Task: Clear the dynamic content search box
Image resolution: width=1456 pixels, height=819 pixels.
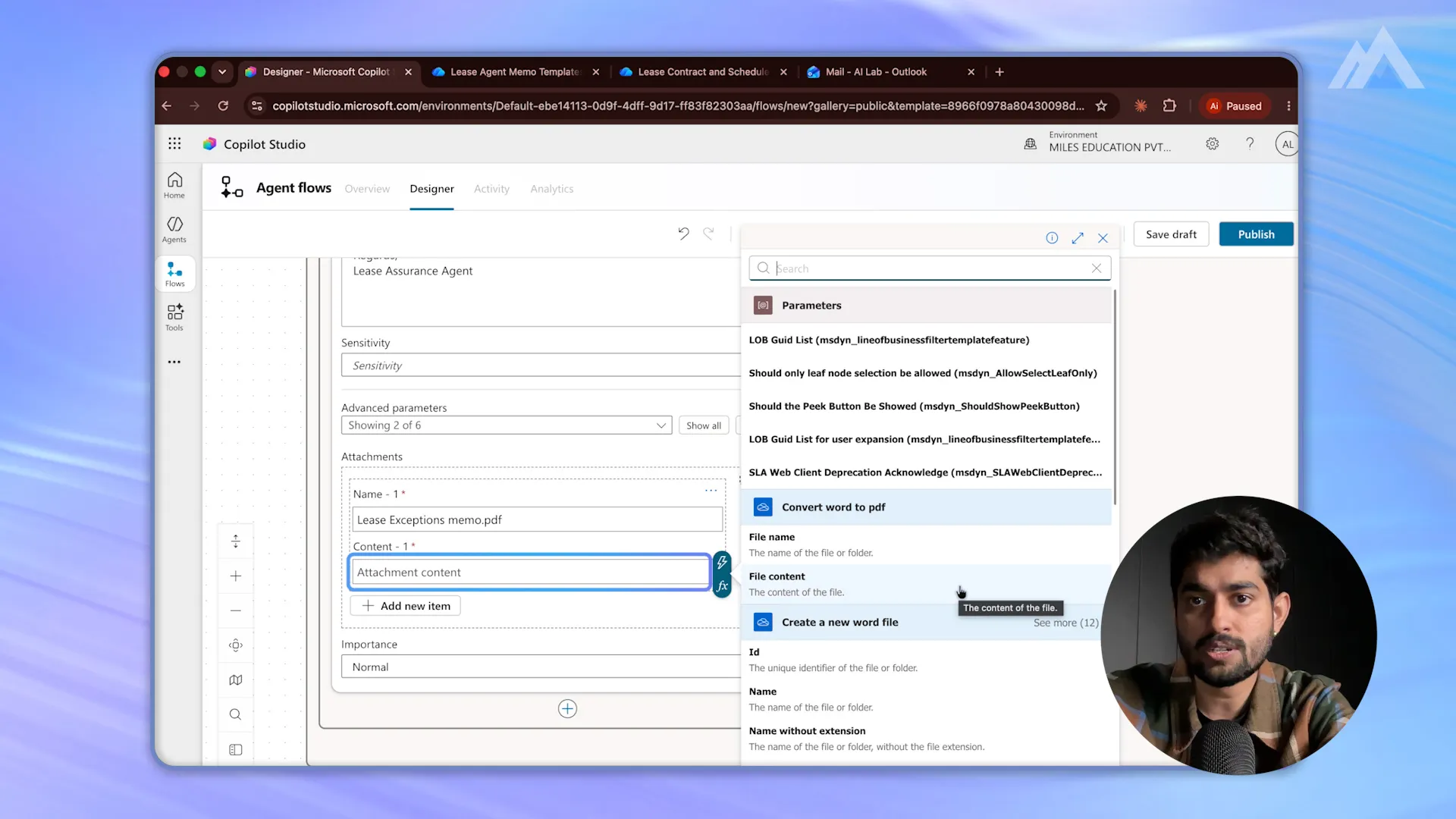Action: click(x=1097, y=268)
